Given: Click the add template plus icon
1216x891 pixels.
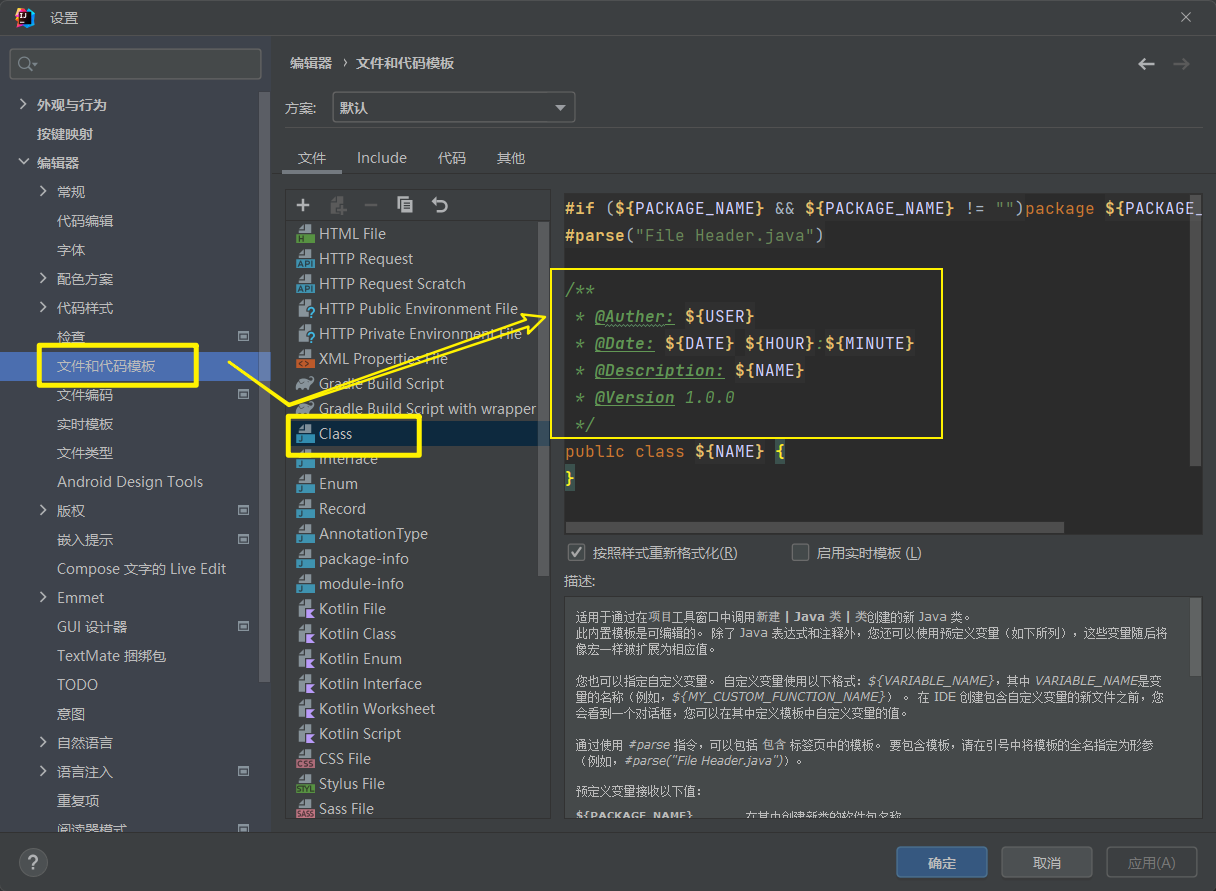Looking at the screenshot, I should (303, 205).
